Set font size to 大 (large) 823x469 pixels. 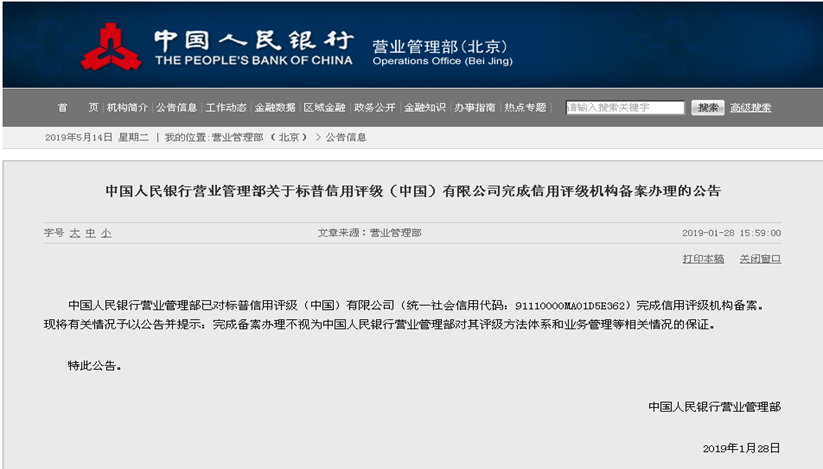[75, 233]
